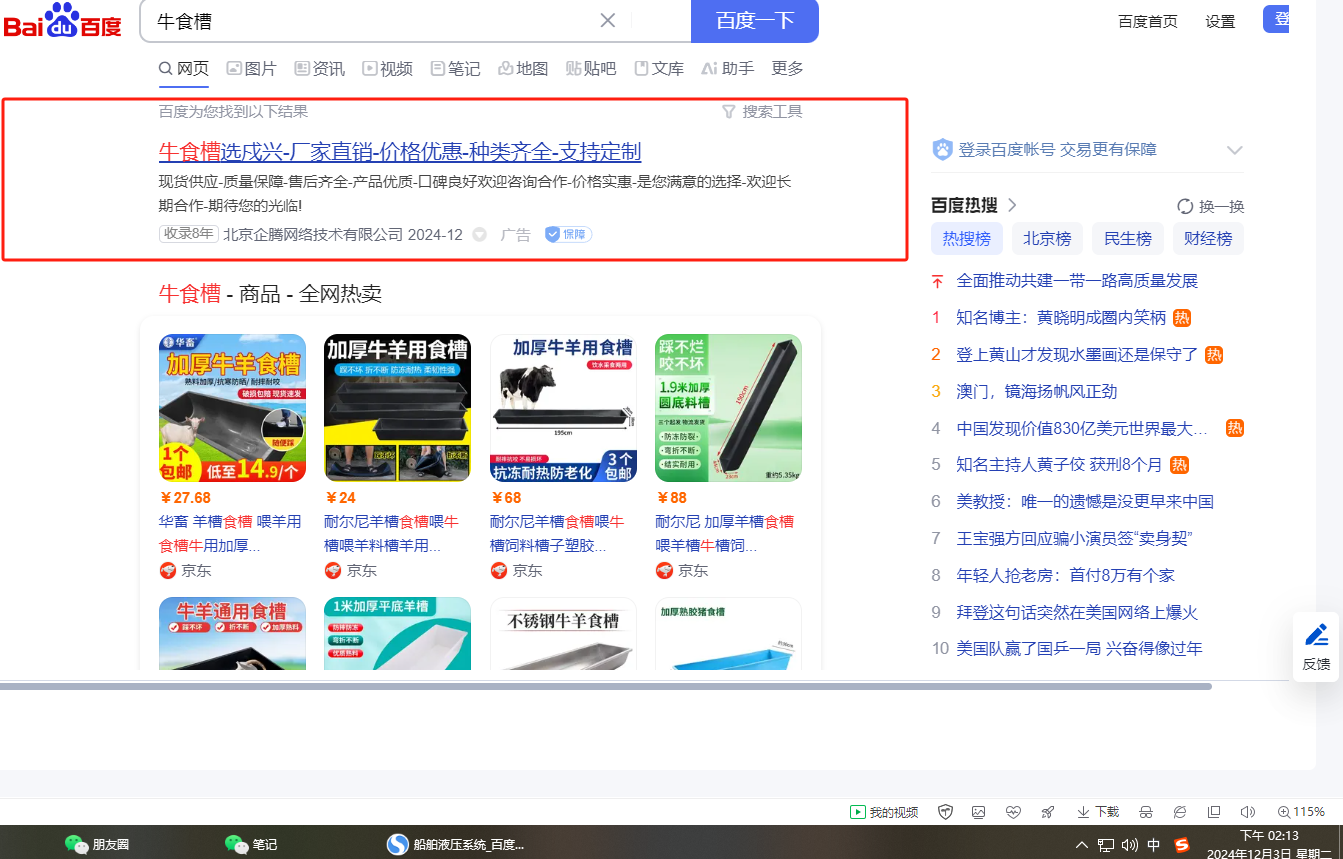The height and width of the screenshot is (859, 1343).
Task: Open hot search 知名博主：黄晓明成圈内笑柄
Action: [x=1061, y=318]
